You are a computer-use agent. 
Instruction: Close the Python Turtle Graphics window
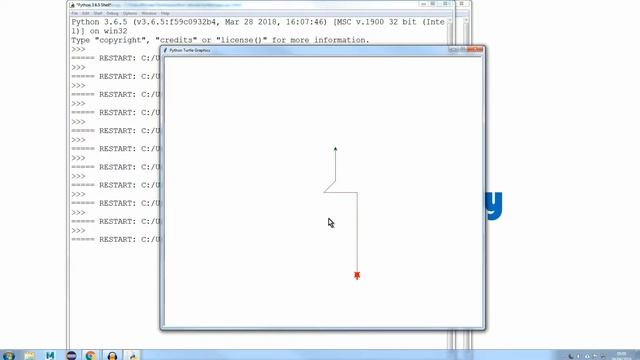475,50
